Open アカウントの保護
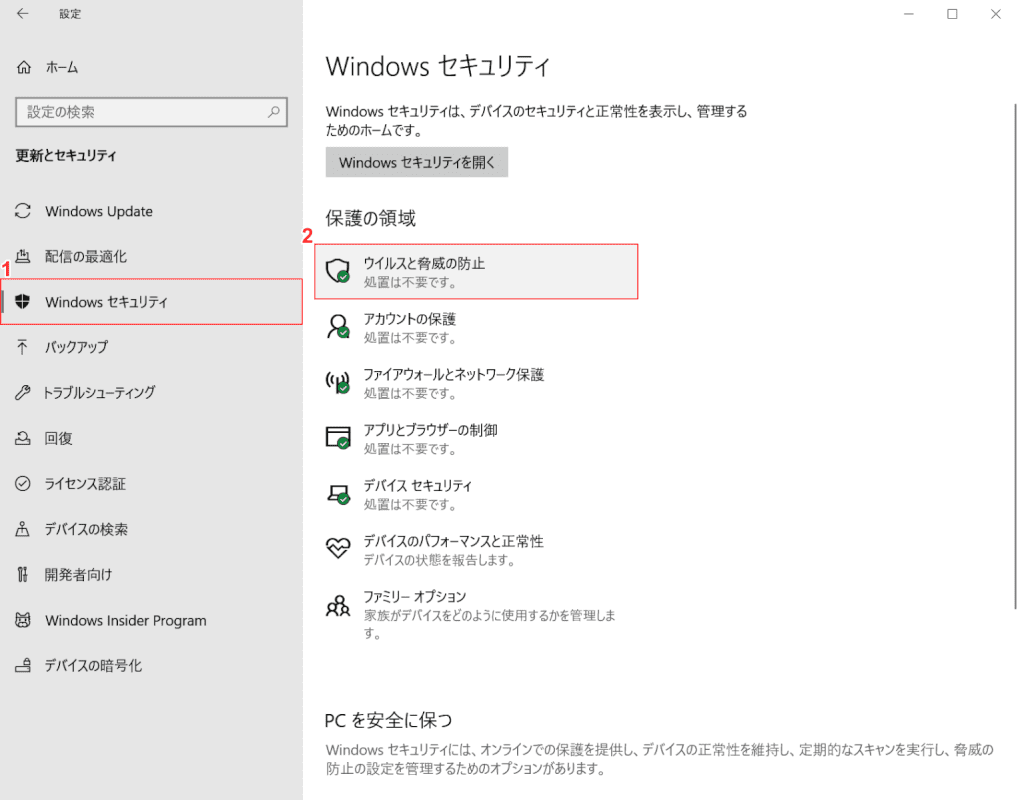Screen dimensions: 1018x800 click(477, 327)
